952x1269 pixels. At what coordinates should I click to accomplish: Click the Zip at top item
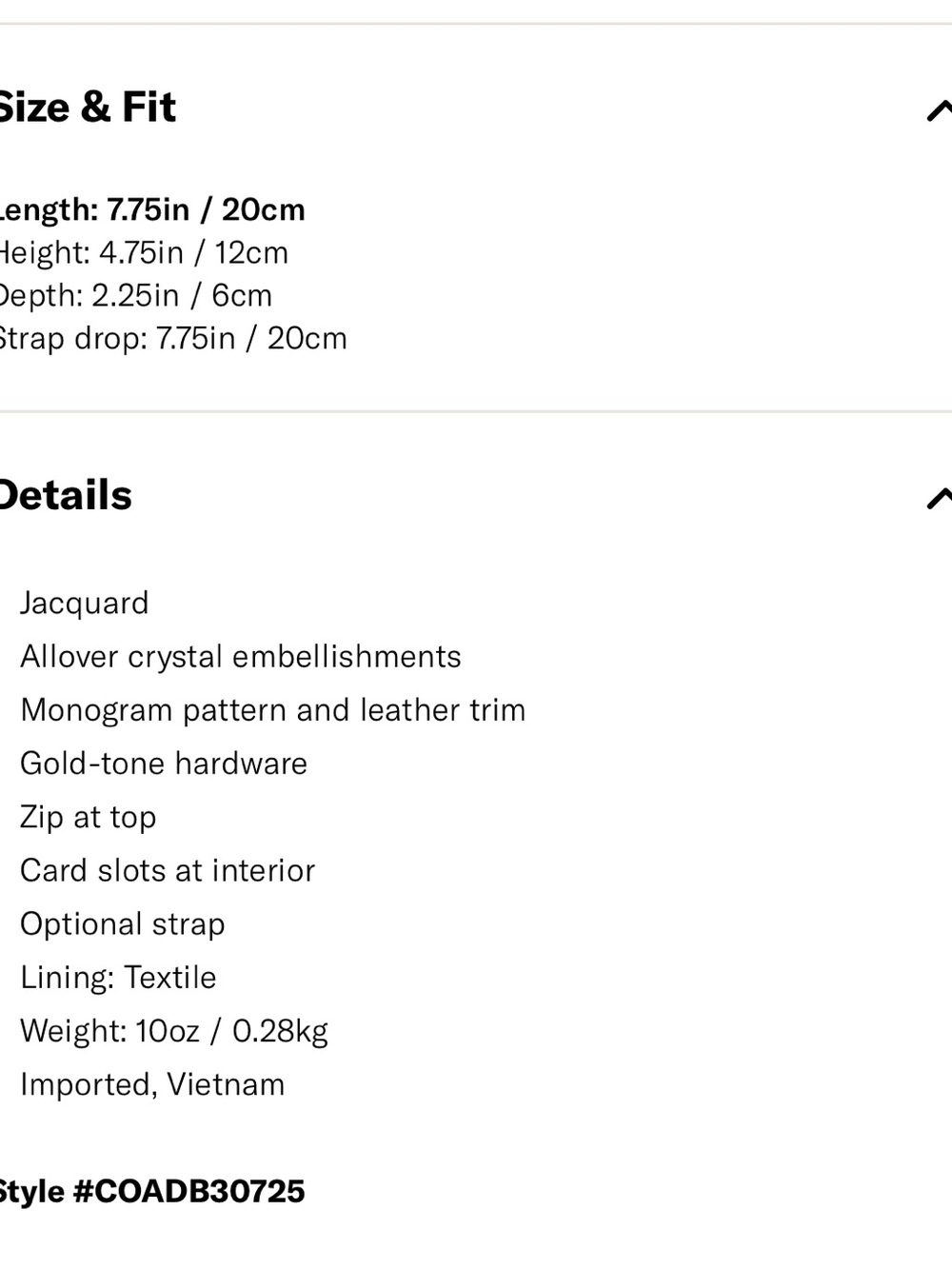89,817
